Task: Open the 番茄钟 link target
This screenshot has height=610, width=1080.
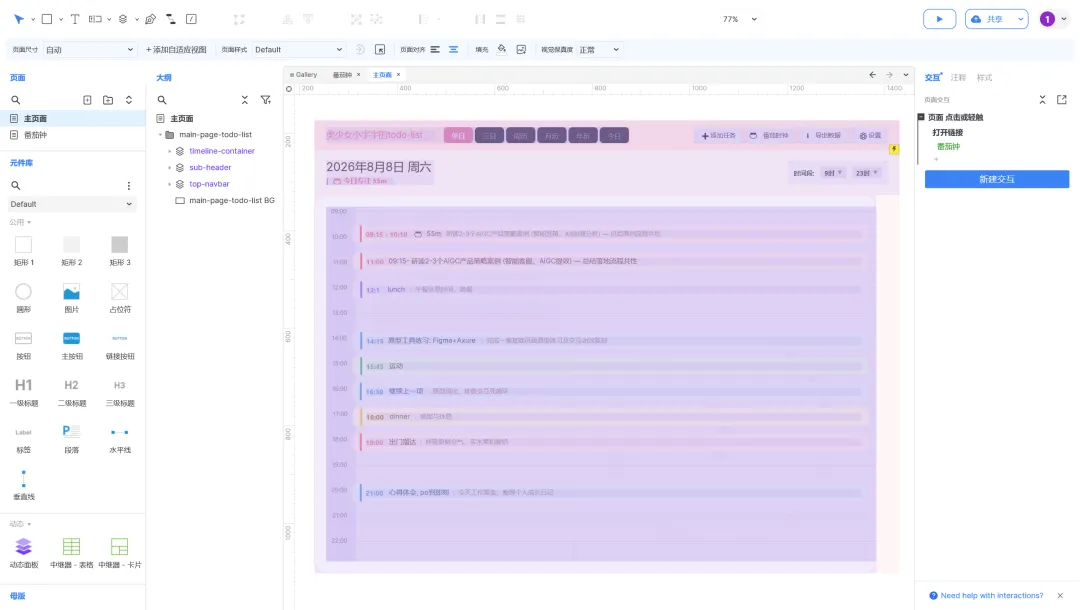Action: point(948,147)
